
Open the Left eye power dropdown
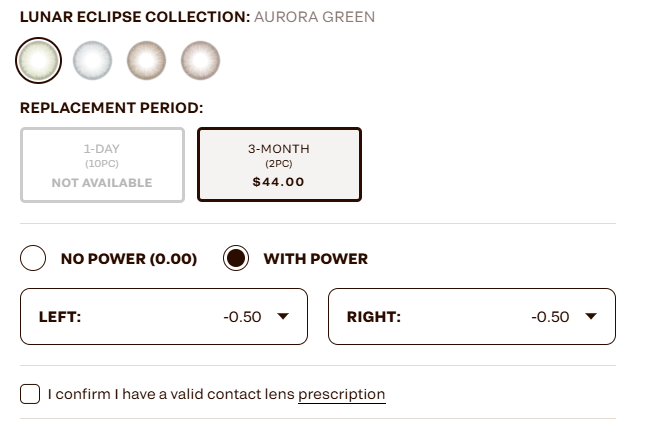pyautogui.click(x=164, y=317)
